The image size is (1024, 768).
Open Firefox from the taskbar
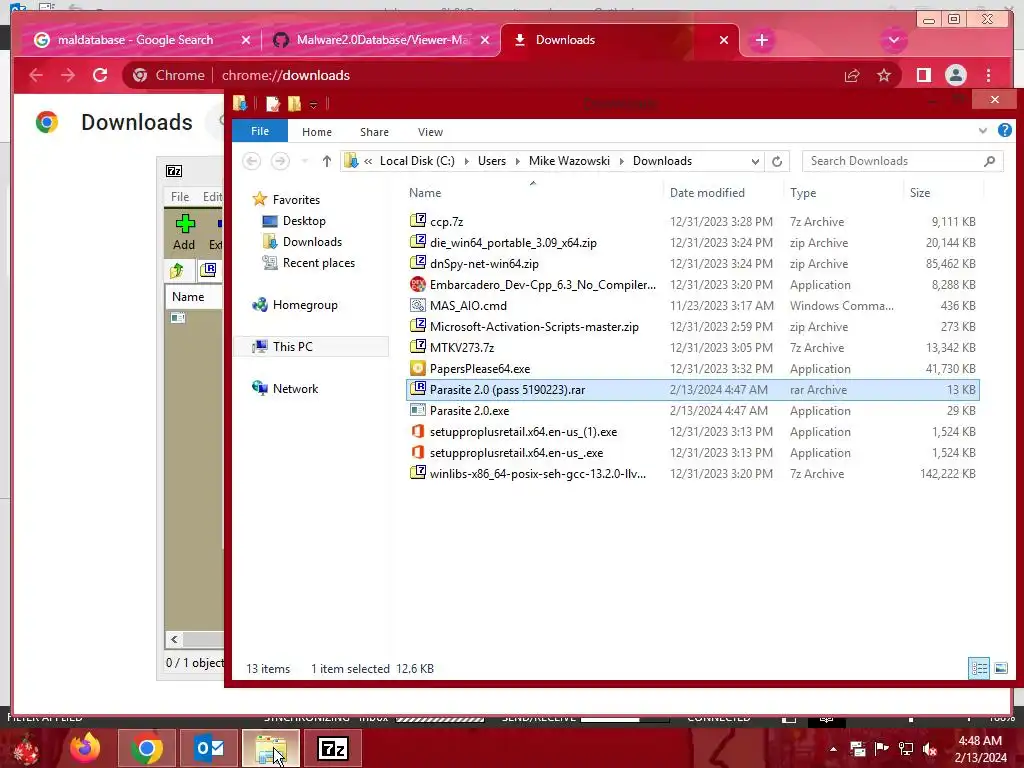[85, 748]
